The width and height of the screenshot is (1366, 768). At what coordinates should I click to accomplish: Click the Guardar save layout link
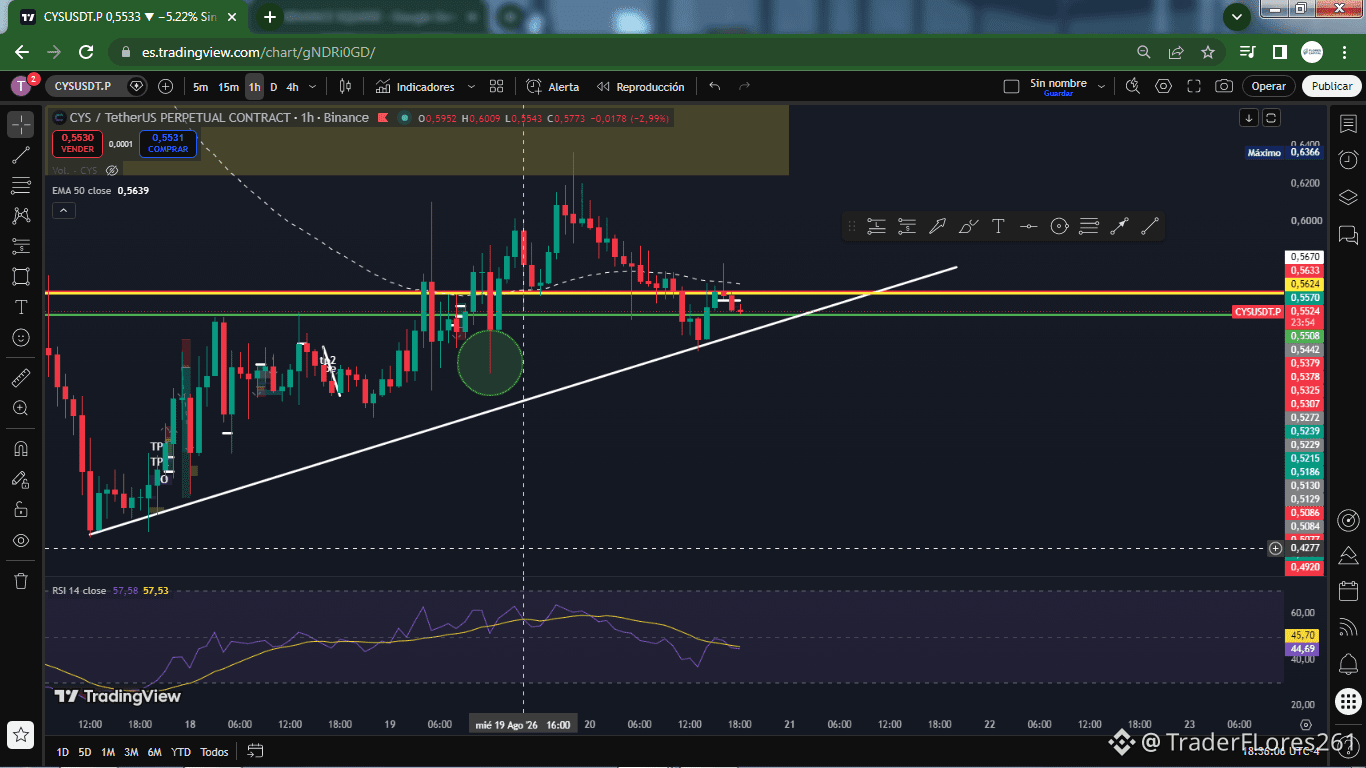coord(1058,93)
